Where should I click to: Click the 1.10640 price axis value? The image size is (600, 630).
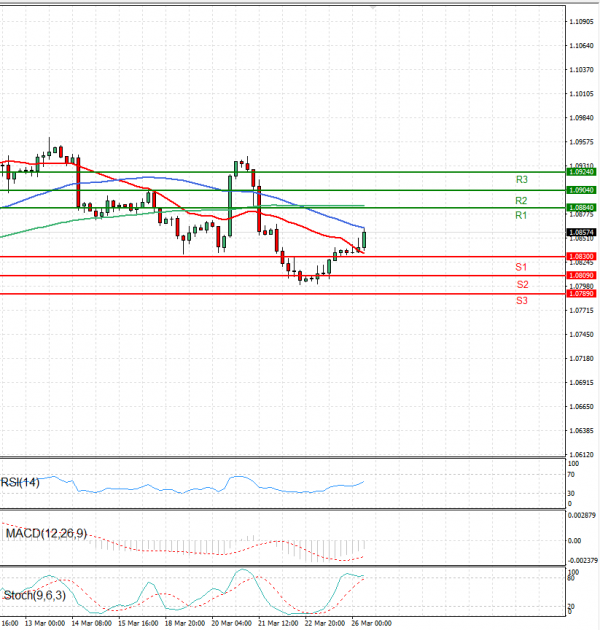pyautogui.click(x=582, y=46)
